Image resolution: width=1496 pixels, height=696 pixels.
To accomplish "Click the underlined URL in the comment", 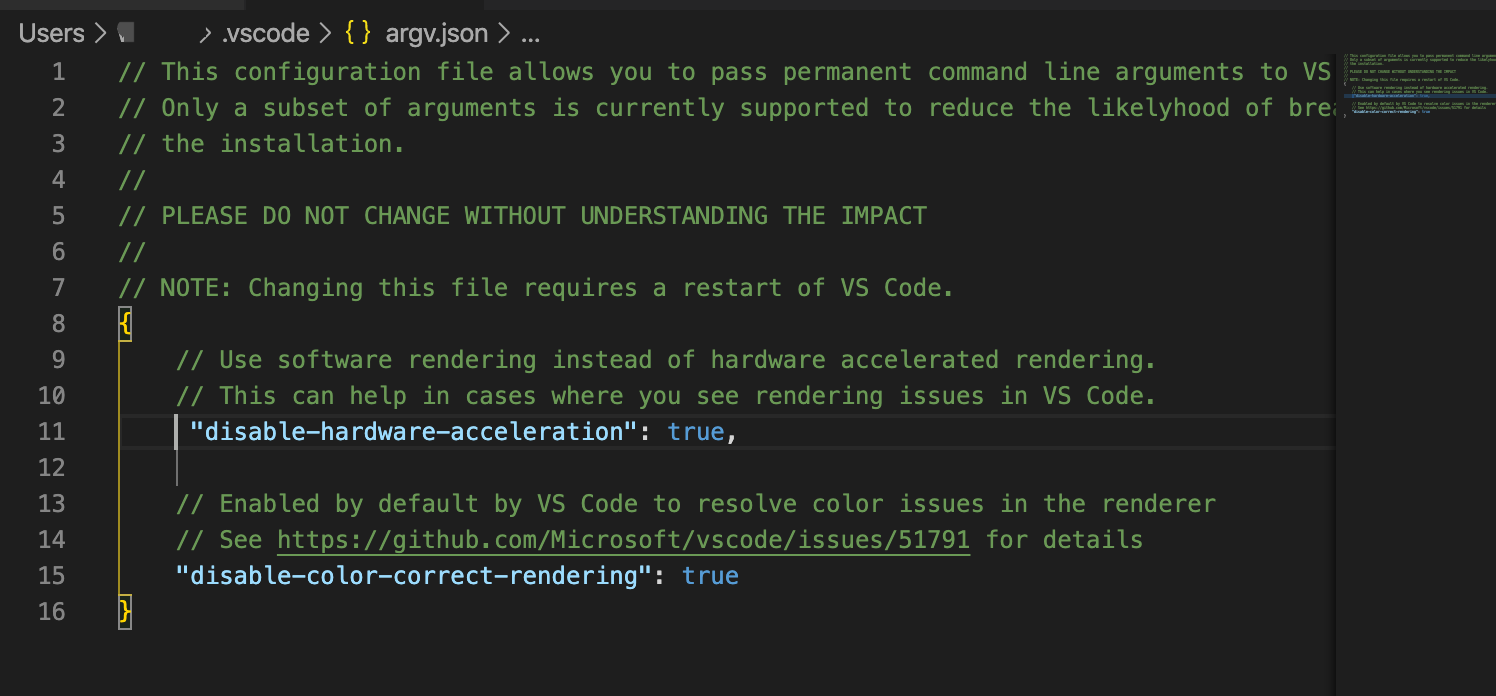I will (x=622, y=539).
